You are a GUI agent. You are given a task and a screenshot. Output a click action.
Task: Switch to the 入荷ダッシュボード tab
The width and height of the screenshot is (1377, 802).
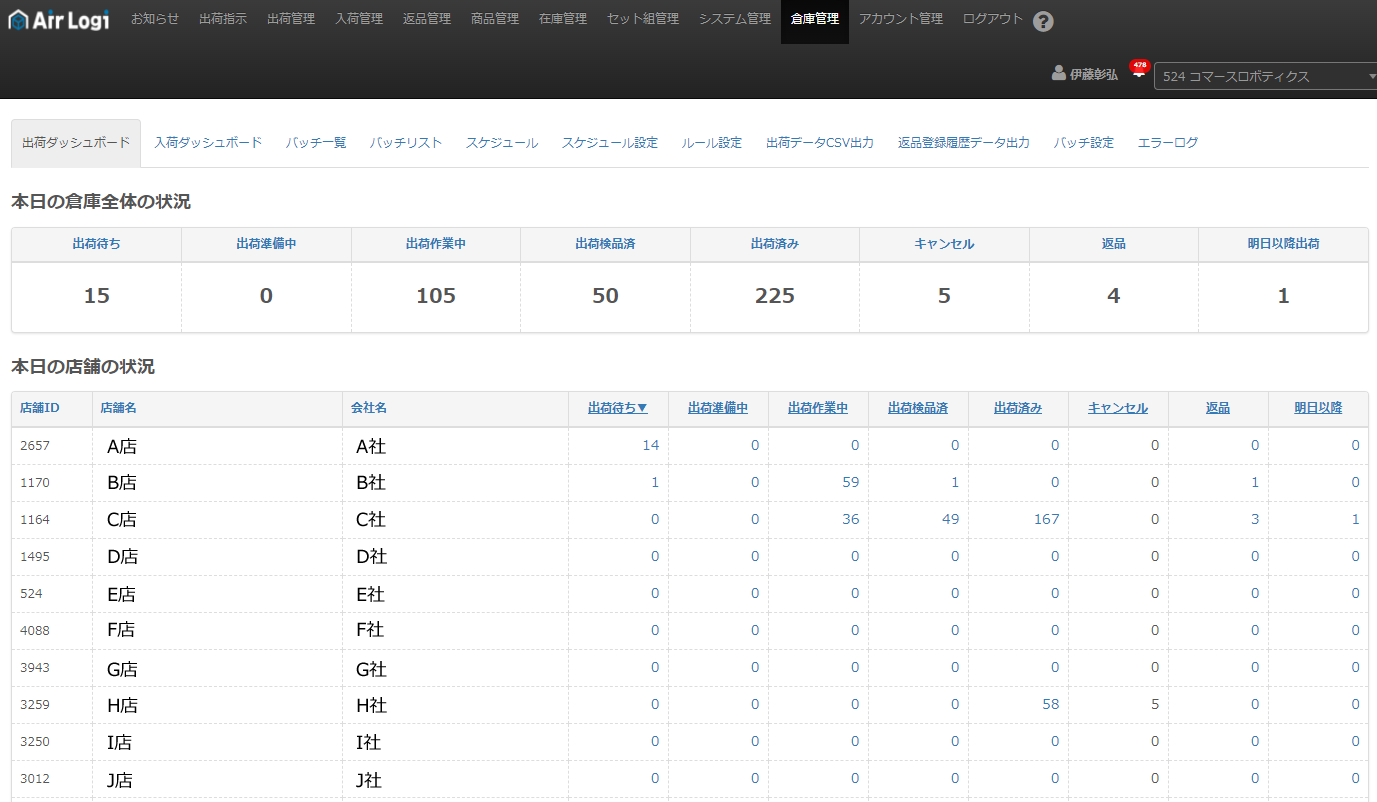[208, 143]
